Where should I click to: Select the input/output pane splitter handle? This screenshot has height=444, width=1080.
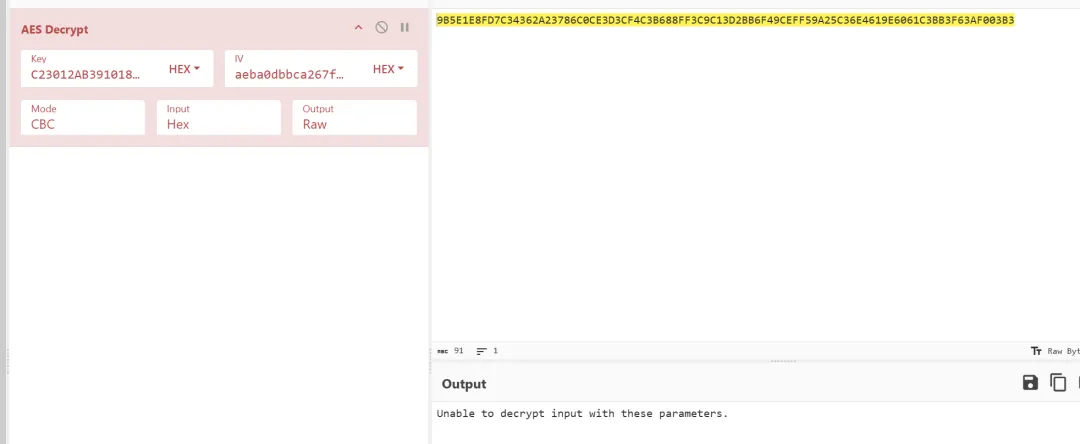[x=783, y=361]
